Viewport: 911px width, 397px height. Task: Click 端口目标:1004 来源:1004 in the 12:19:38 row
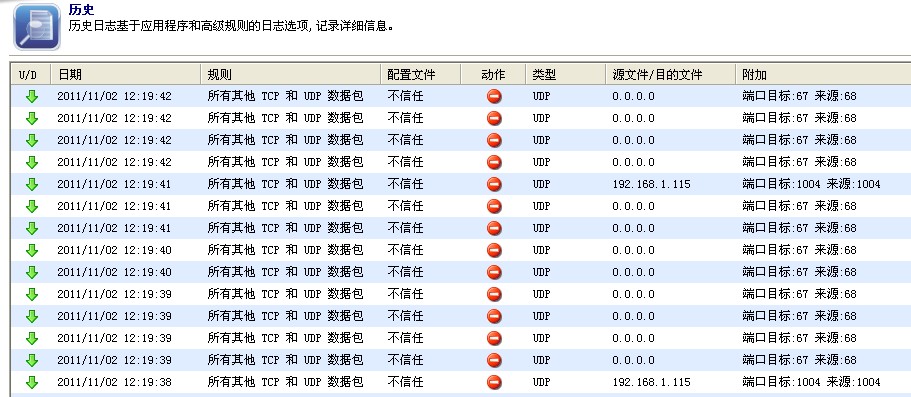pos(811,382)
